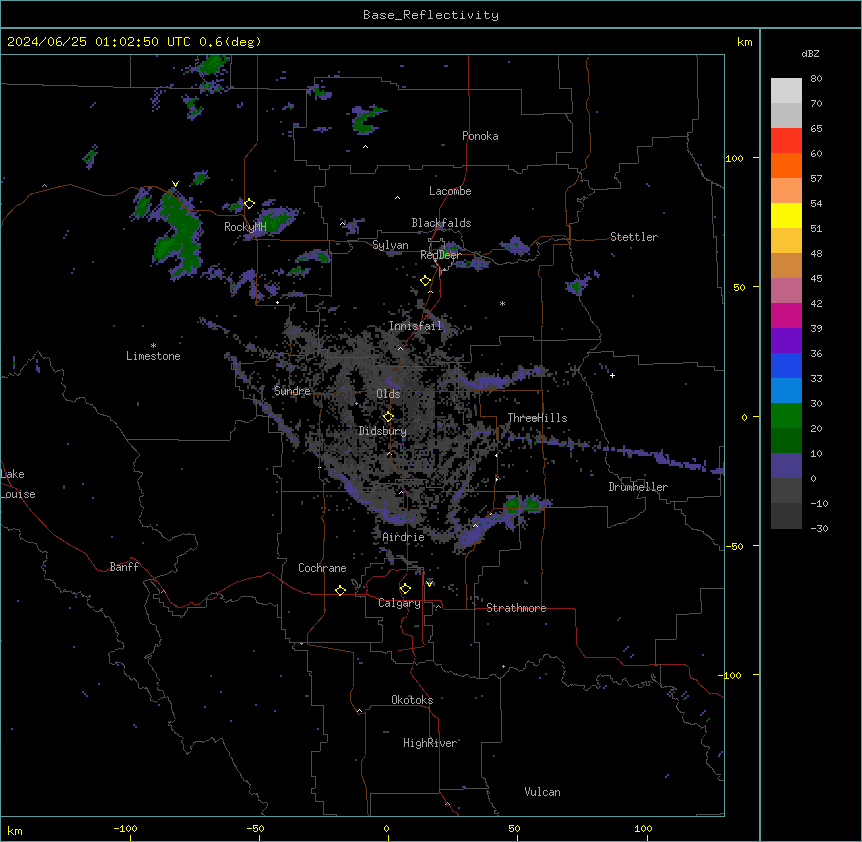
Task: Click the Ponoka label
Action: click(480, 136)
